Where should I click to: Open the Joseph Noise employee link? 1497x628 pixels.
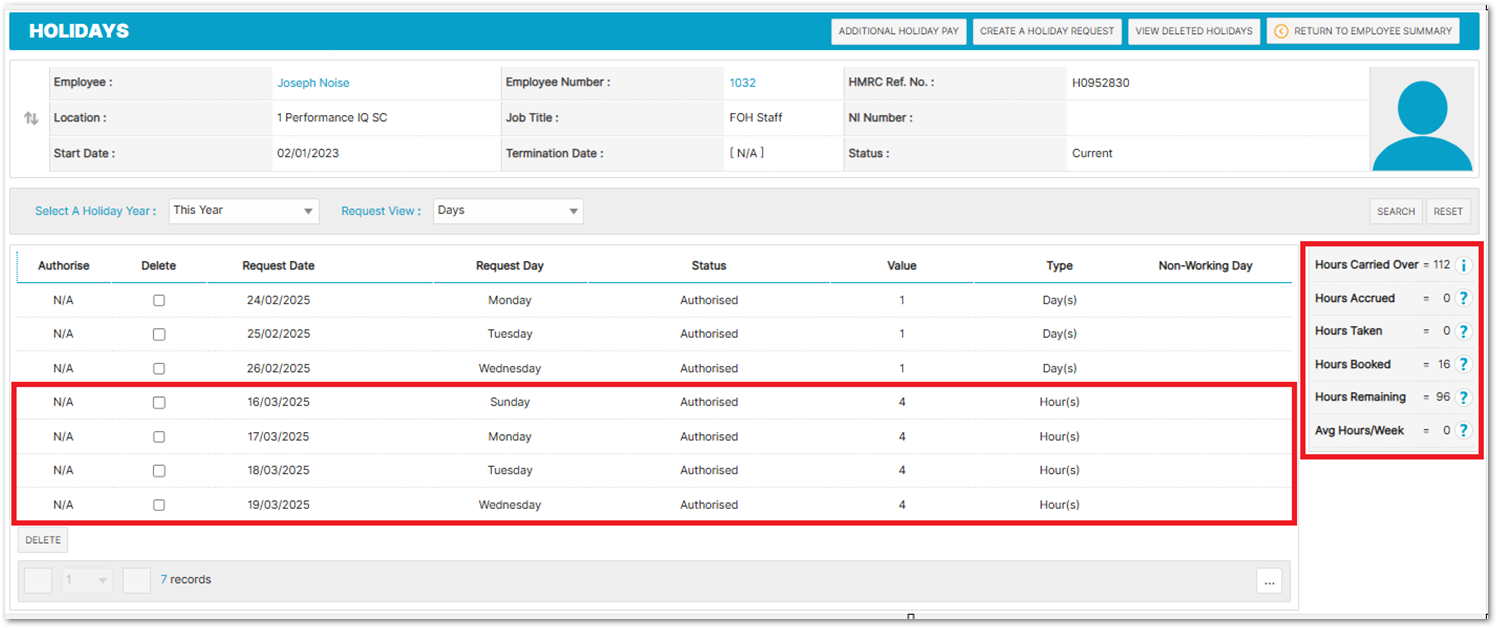(313, 83)
